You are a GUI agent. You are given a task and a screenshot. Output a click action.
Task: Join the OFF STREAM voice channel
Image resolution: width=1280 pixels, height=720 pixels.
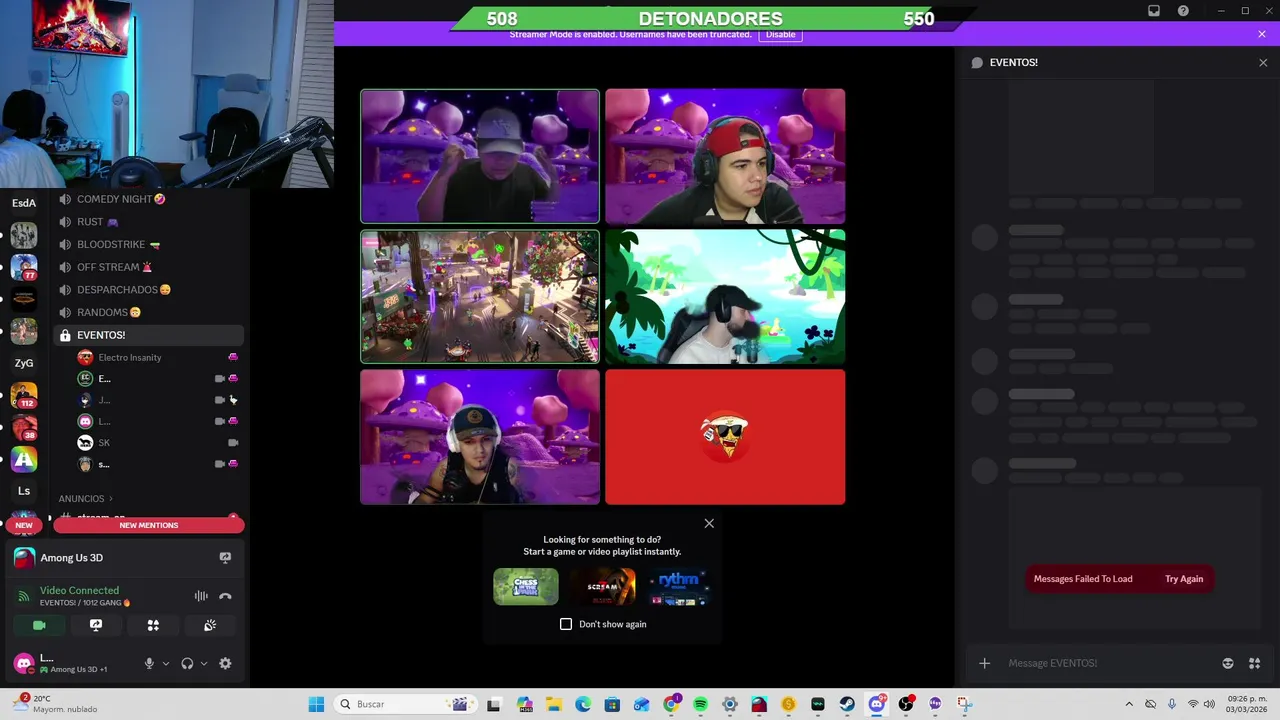tap(148, 267)
